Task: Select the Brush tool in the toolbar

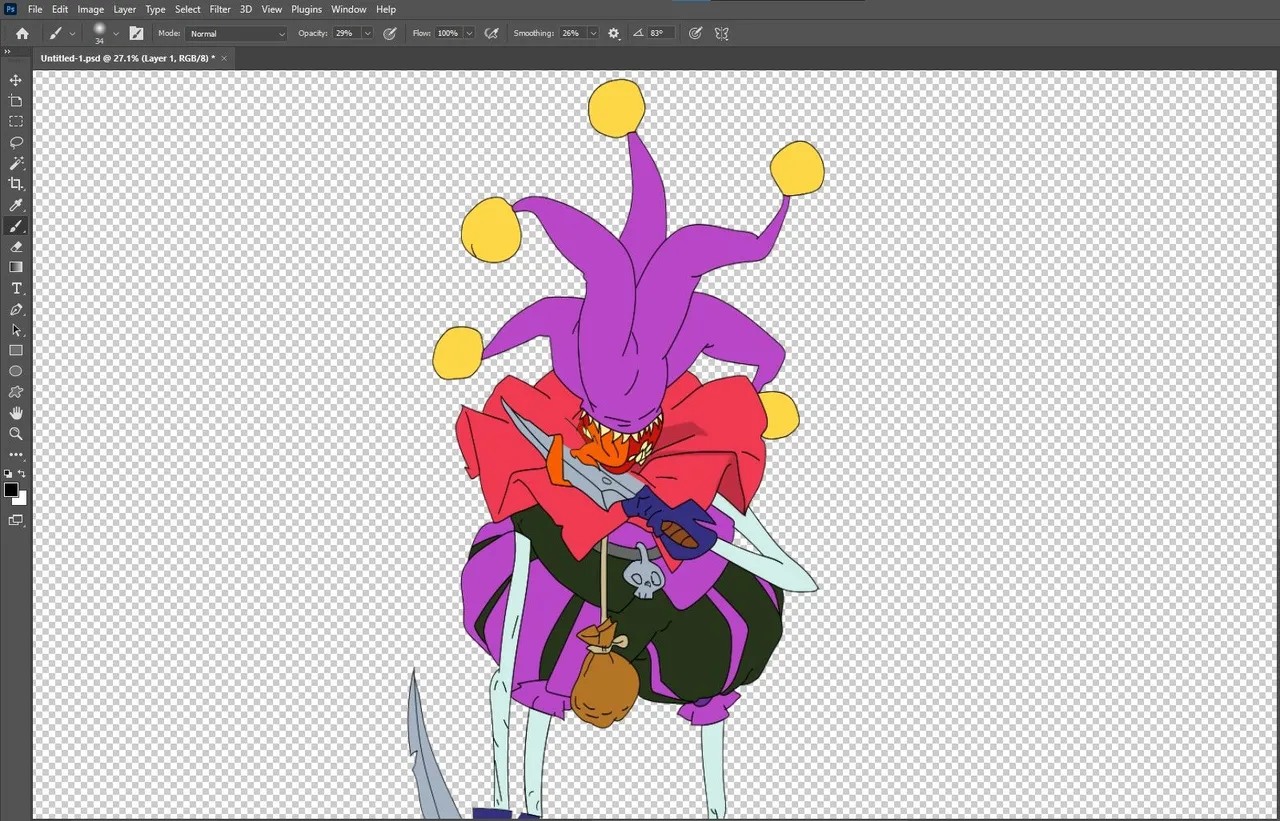Action: tap(16, 226)
